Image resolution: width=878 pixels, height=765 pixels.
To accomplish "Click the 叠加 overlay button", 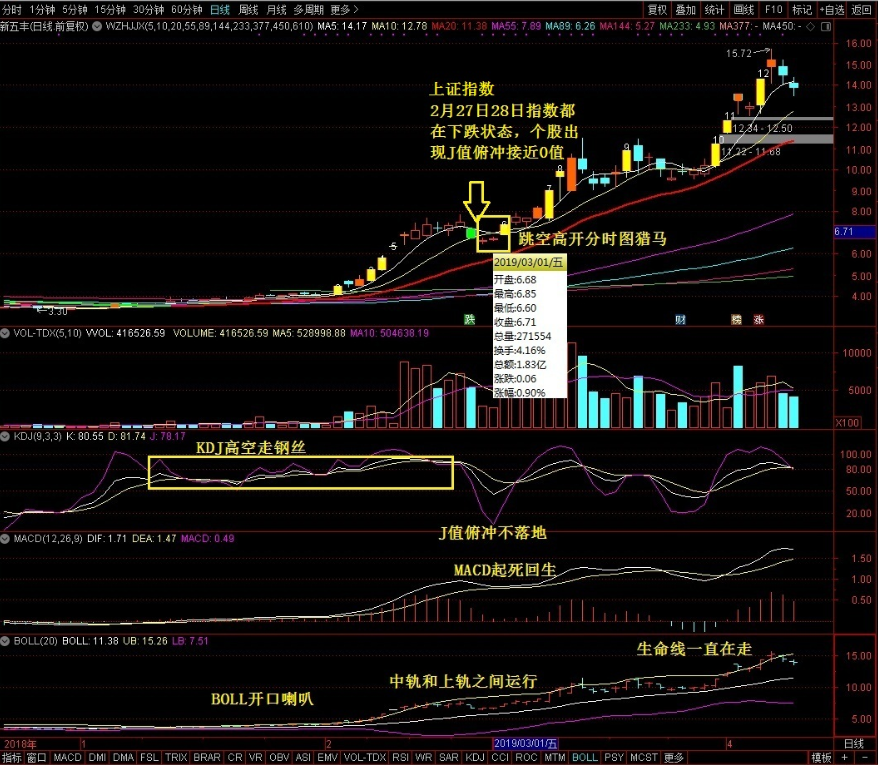I will click(x=685, y=10).
